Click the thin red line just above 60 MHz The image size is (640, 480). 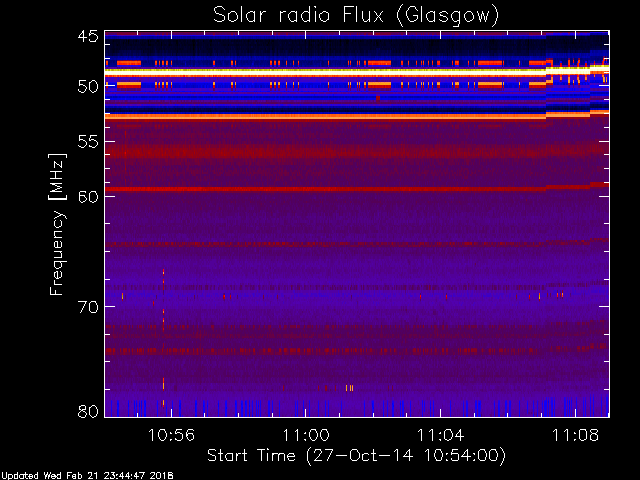click(325, 189)
